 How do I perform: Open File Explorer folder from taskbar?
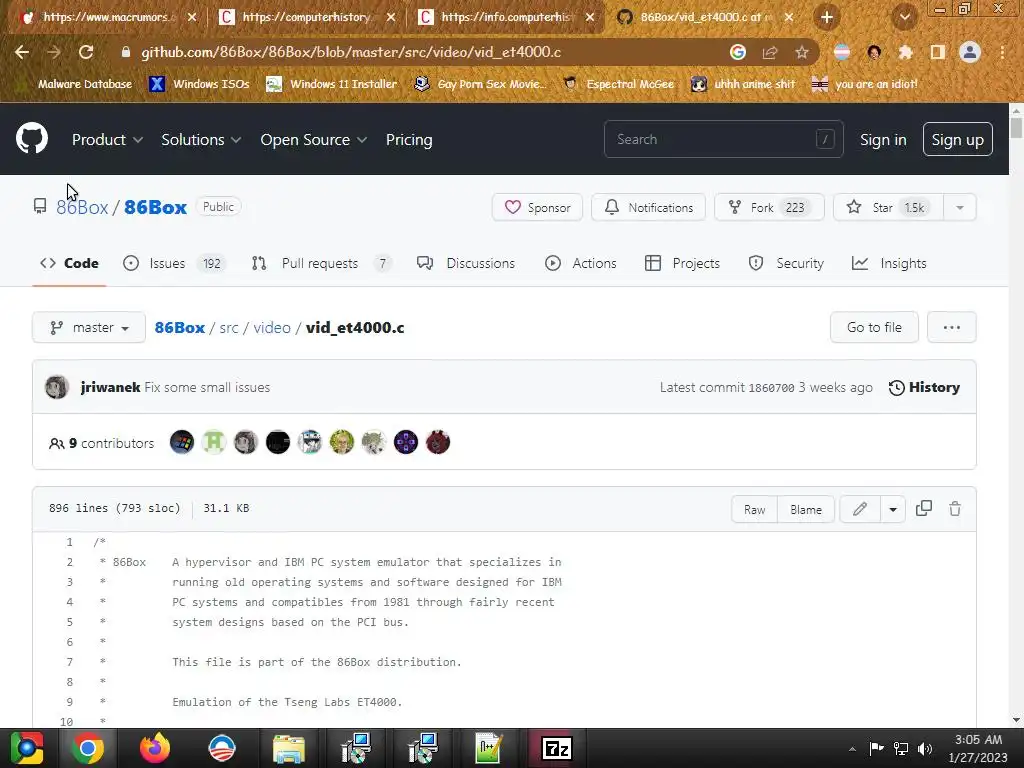[x=289, y=748]
